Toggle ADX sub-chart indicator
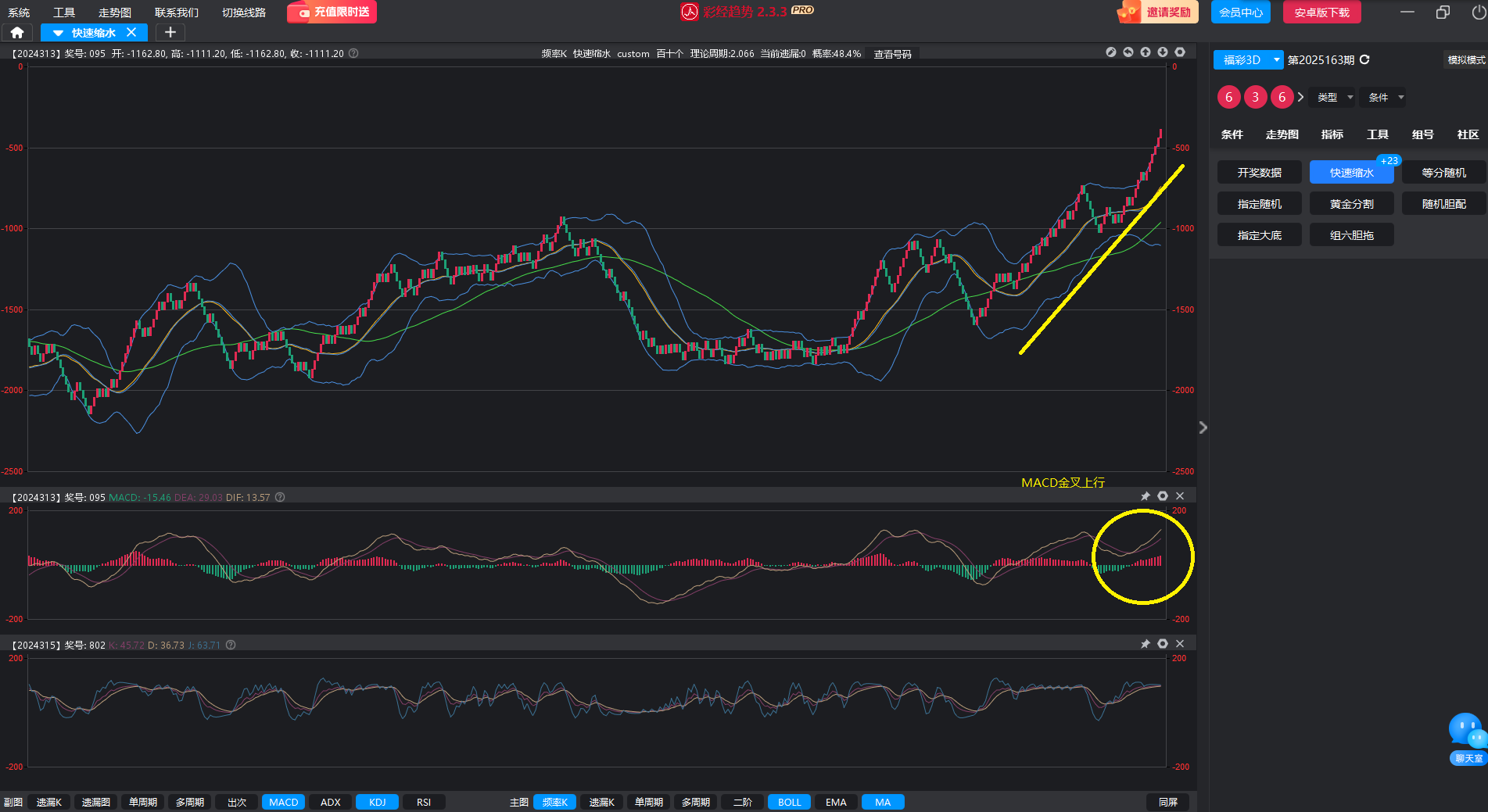This screenshot has width=1488, height=812. click(331, 802)
